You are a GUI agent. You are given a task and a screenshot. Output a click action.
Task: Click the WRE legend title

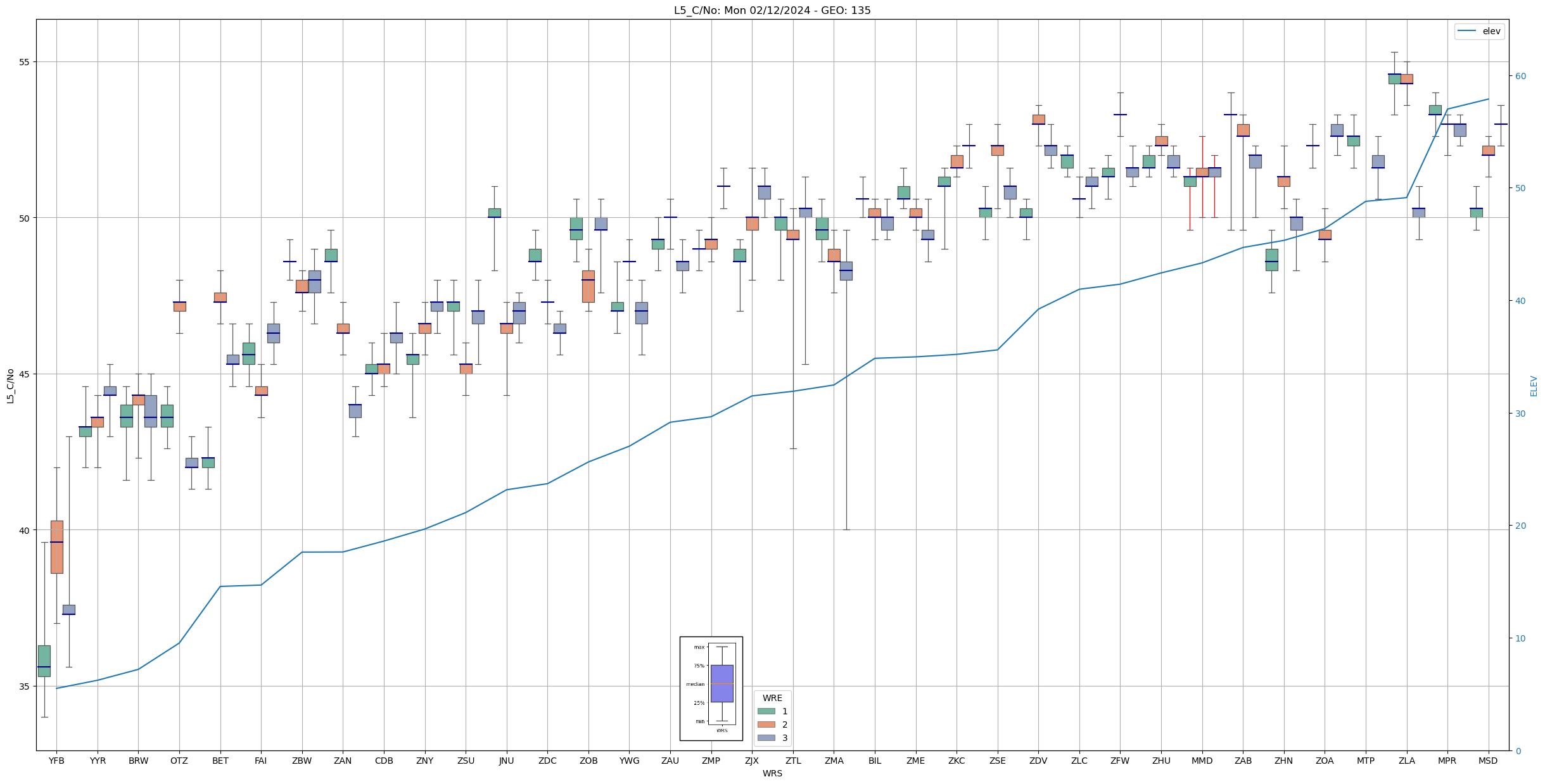(x=772, y=698)
